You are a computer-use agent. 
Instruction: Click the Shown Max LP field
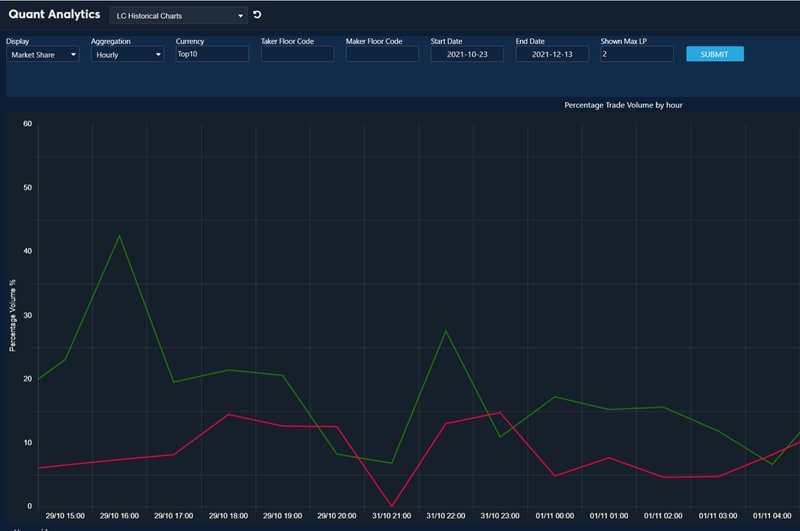pos(637,55)
